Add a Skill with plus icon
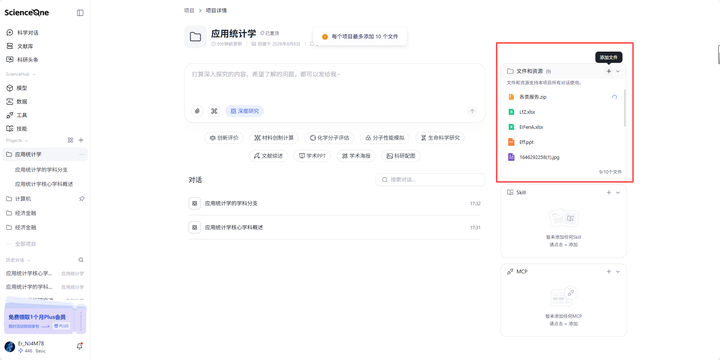The image size is (720, 360). click(x=609, y=192)
